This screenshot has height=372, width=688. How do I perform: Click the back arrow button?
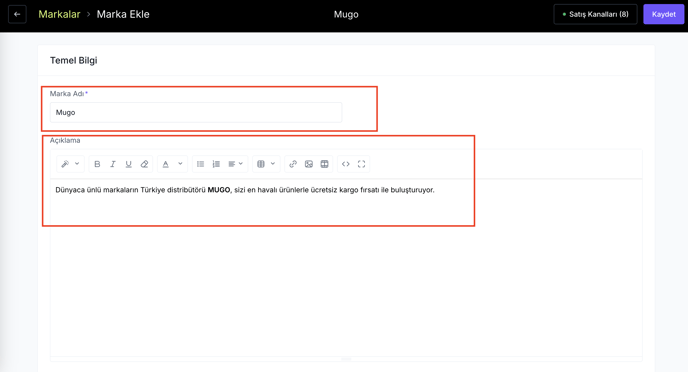click(x=17, y=14)
